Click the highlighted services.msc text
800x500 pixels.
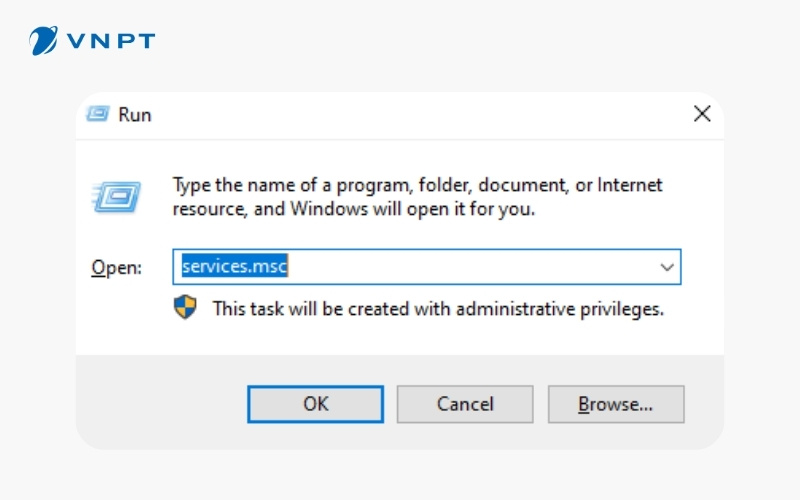coord(235,267)
